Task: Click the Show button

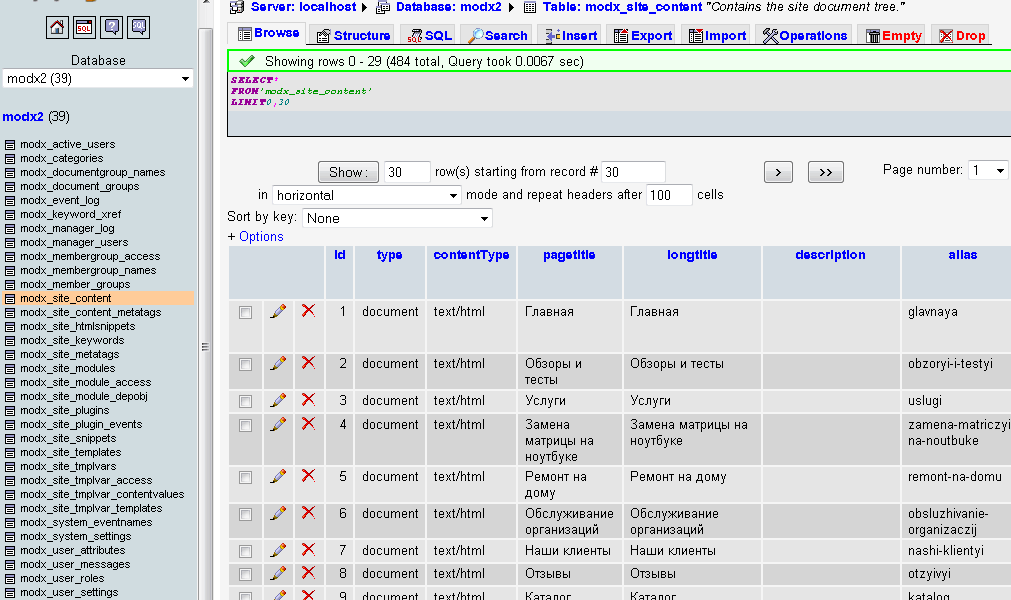Action: (x=348, y=172)
